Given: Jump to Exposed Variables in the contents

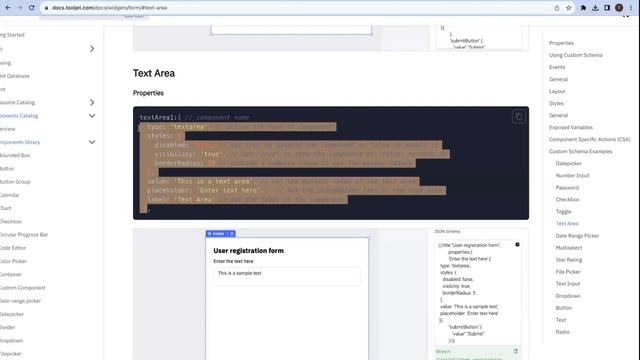Looking at the screenshot, I should [x=571, y=127].
